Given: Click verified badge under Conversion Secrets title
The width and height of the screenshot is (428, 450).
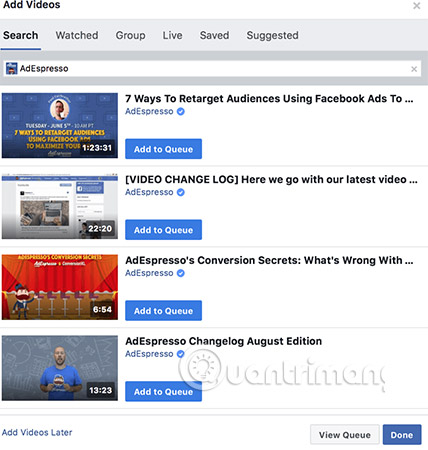Looking at the screenshot, I should [181, 273].
